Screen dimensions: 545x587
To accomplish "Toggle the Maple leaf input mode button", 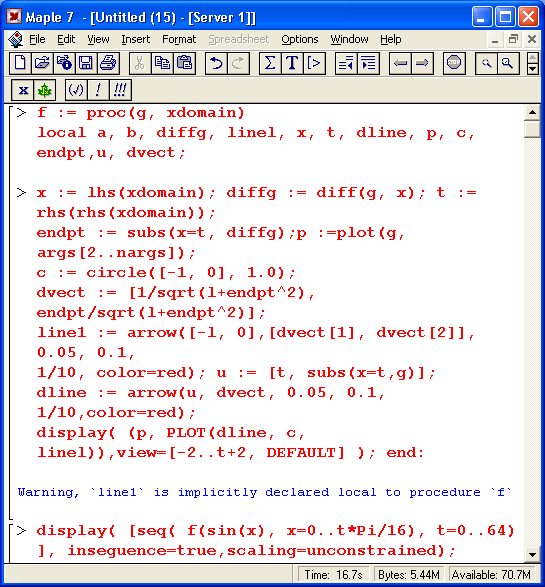I will pos(45,90).
